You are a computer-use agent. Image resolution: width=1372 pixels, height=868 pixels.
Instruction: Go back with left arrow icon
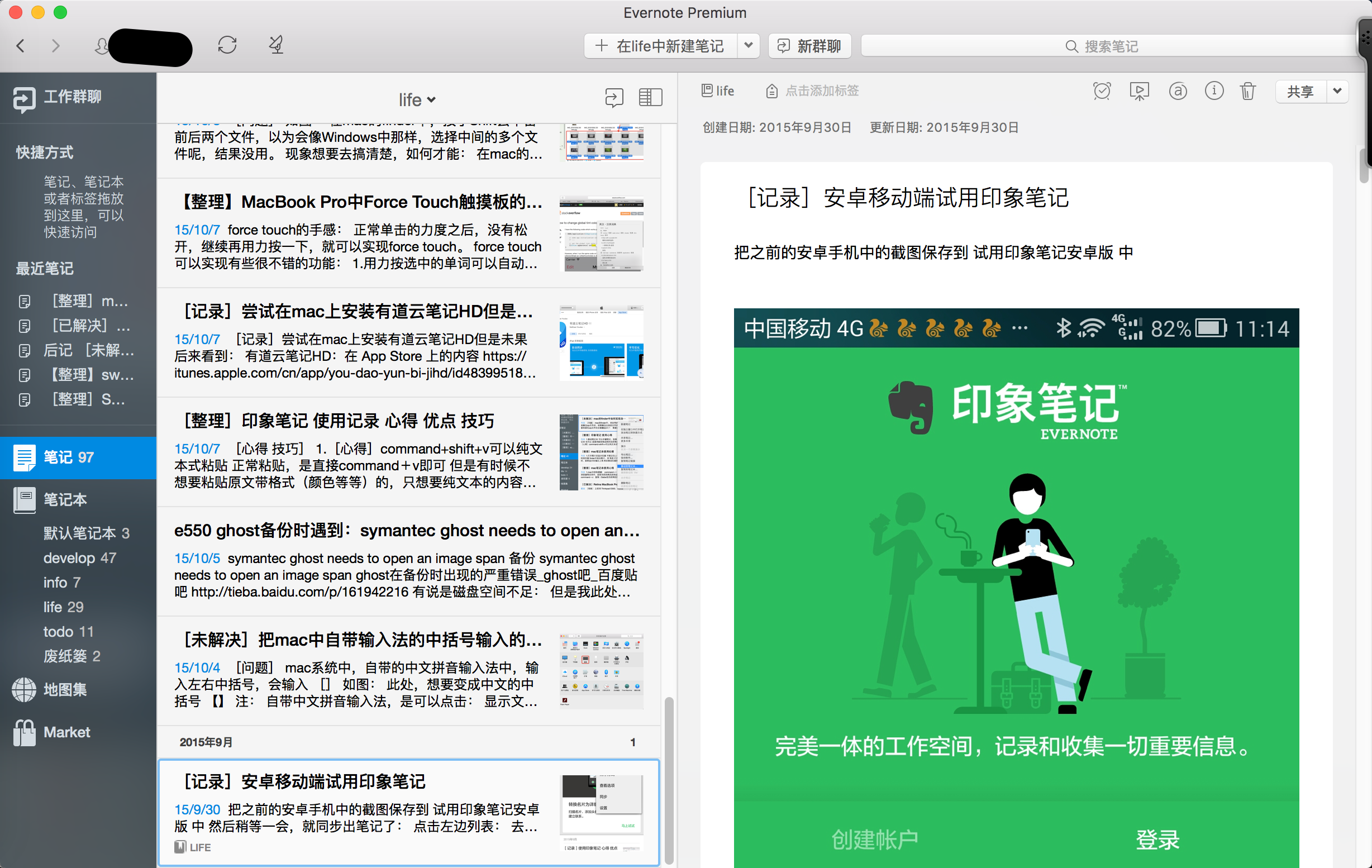point(21,46)
